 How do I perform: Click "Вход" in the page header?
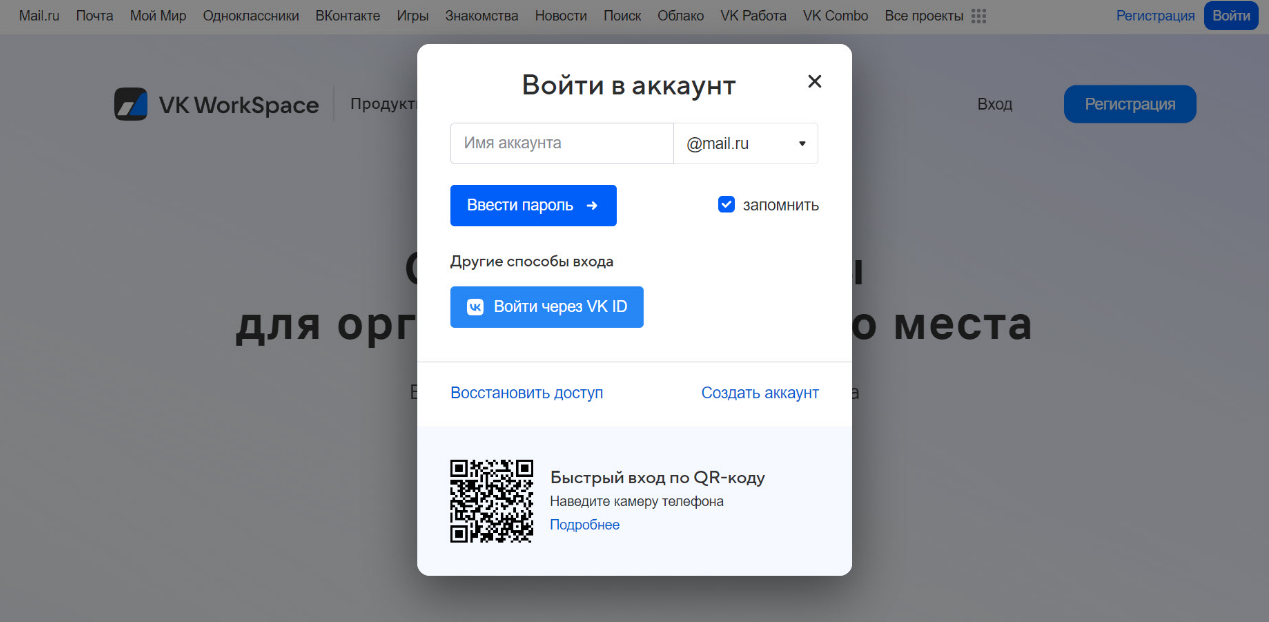(994, 104)
